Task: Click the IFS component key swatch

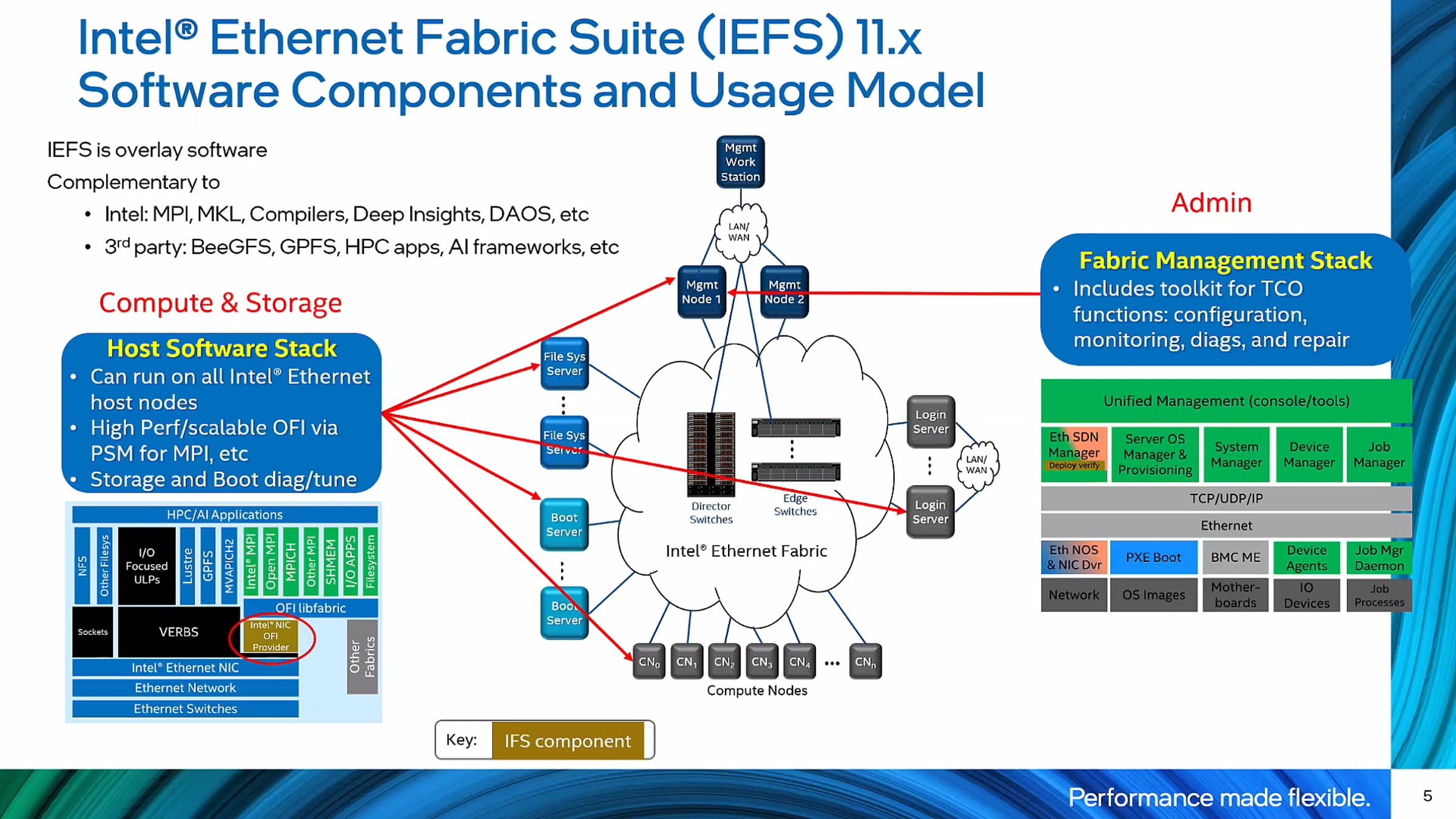Action: 568,740
